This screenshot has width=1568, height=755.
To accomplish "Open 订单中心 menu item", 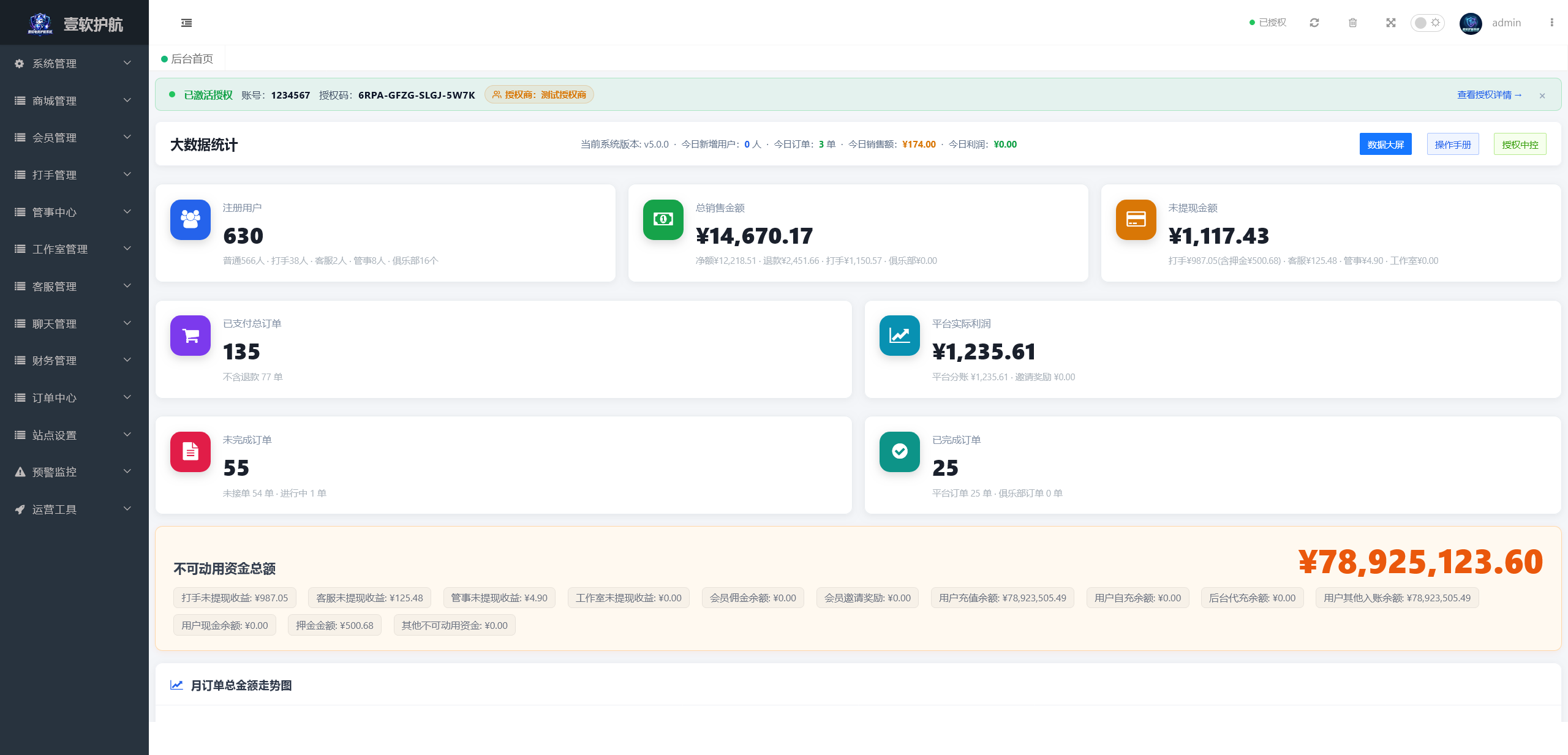I will [74, 398].
